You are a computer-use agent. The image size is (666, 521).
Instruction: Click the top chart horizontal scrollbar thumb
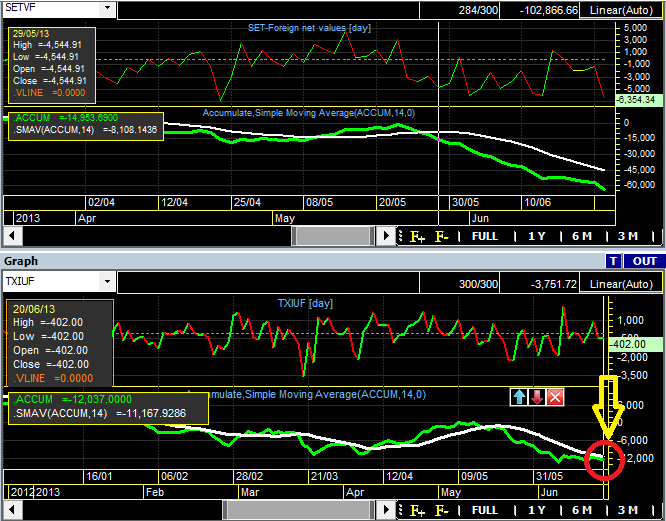point(332,236)
